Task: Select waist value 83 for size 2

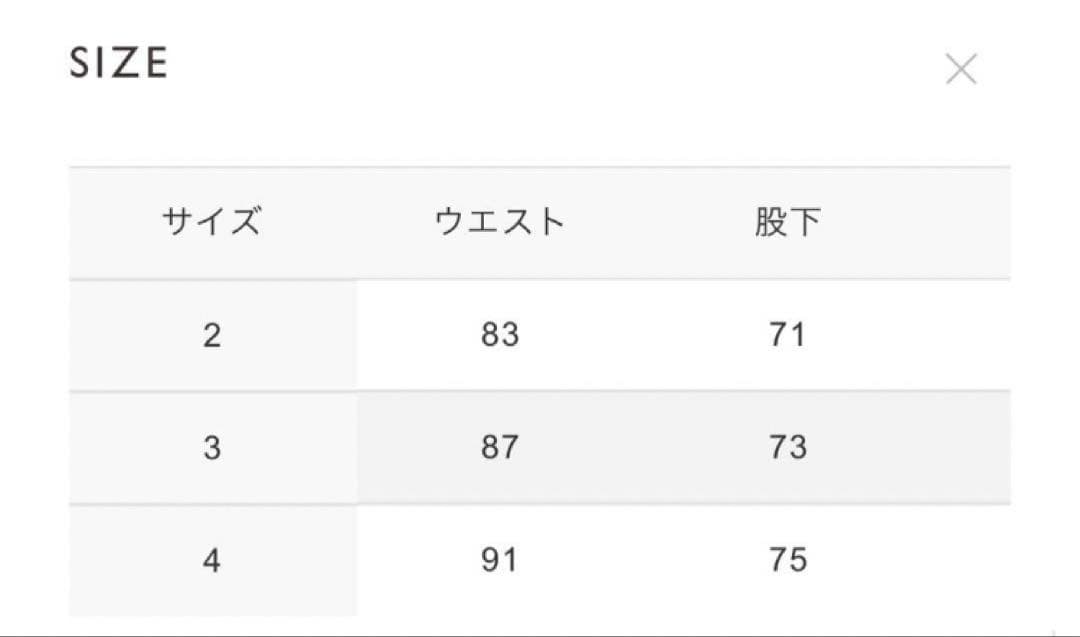Action: point(499,335)
